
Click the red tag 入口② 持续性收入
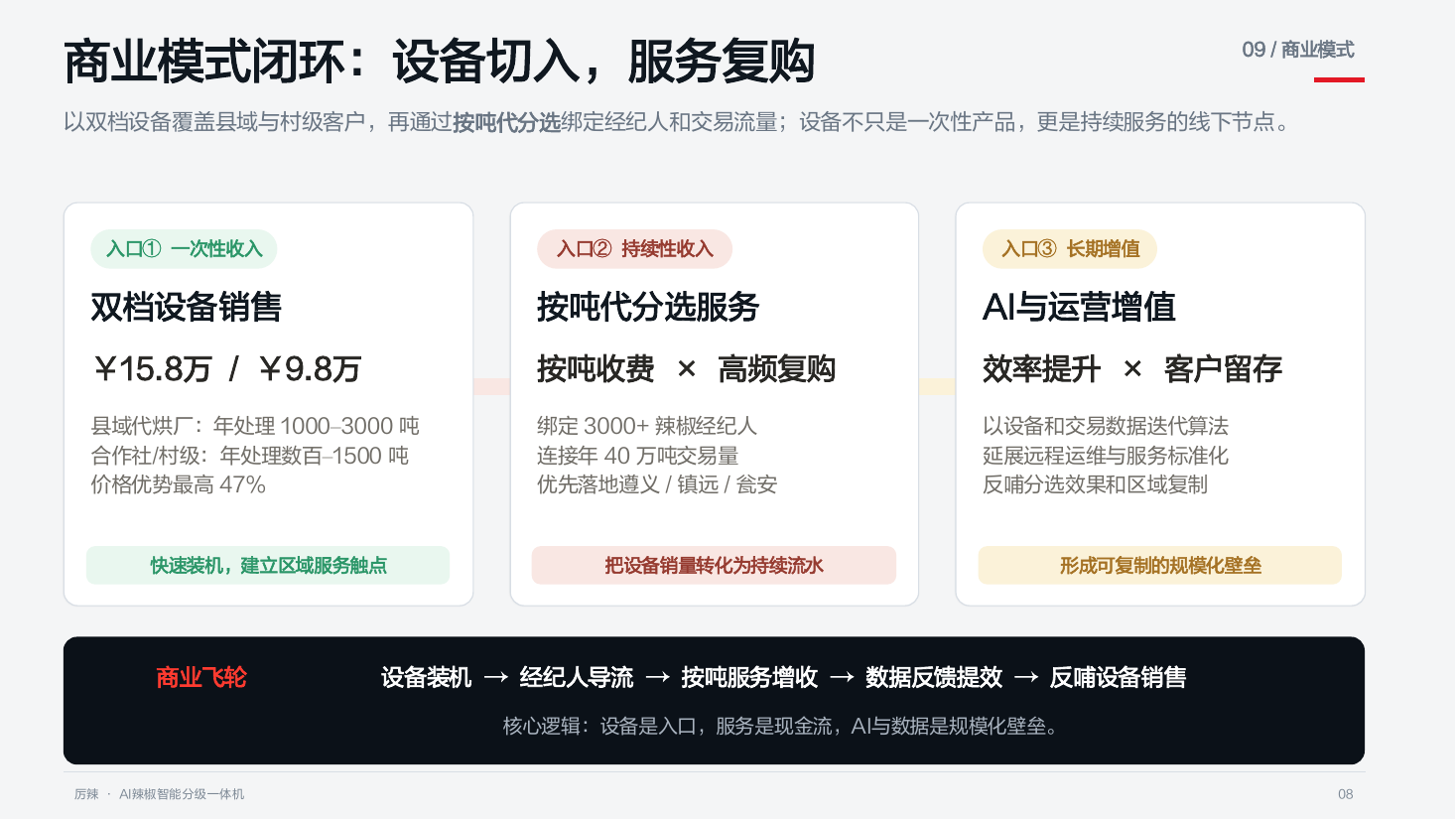coord(634,249)
